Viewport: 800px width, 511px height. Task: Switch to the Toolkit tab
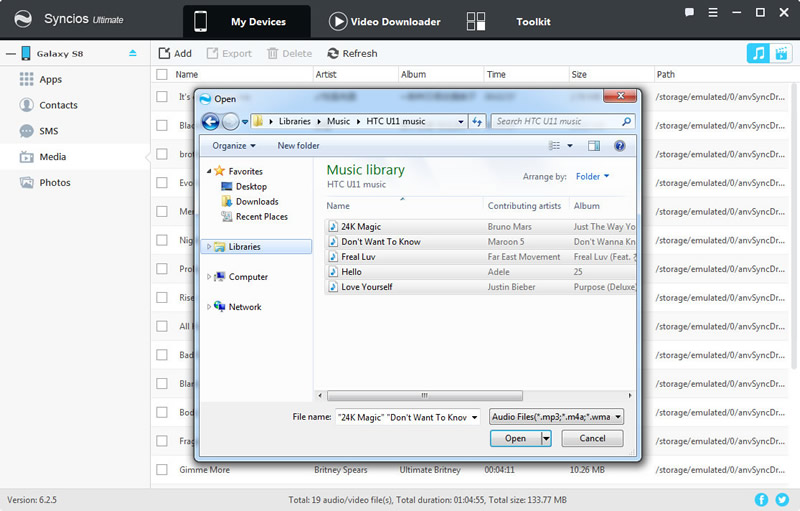[508, 21]
